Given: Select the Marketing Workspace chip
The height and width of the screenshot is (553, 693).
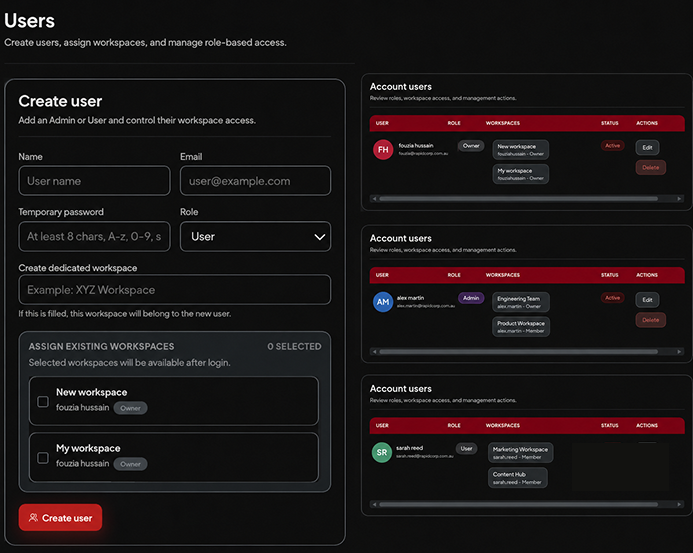Looking at the screenshot, I should (521, 453).
